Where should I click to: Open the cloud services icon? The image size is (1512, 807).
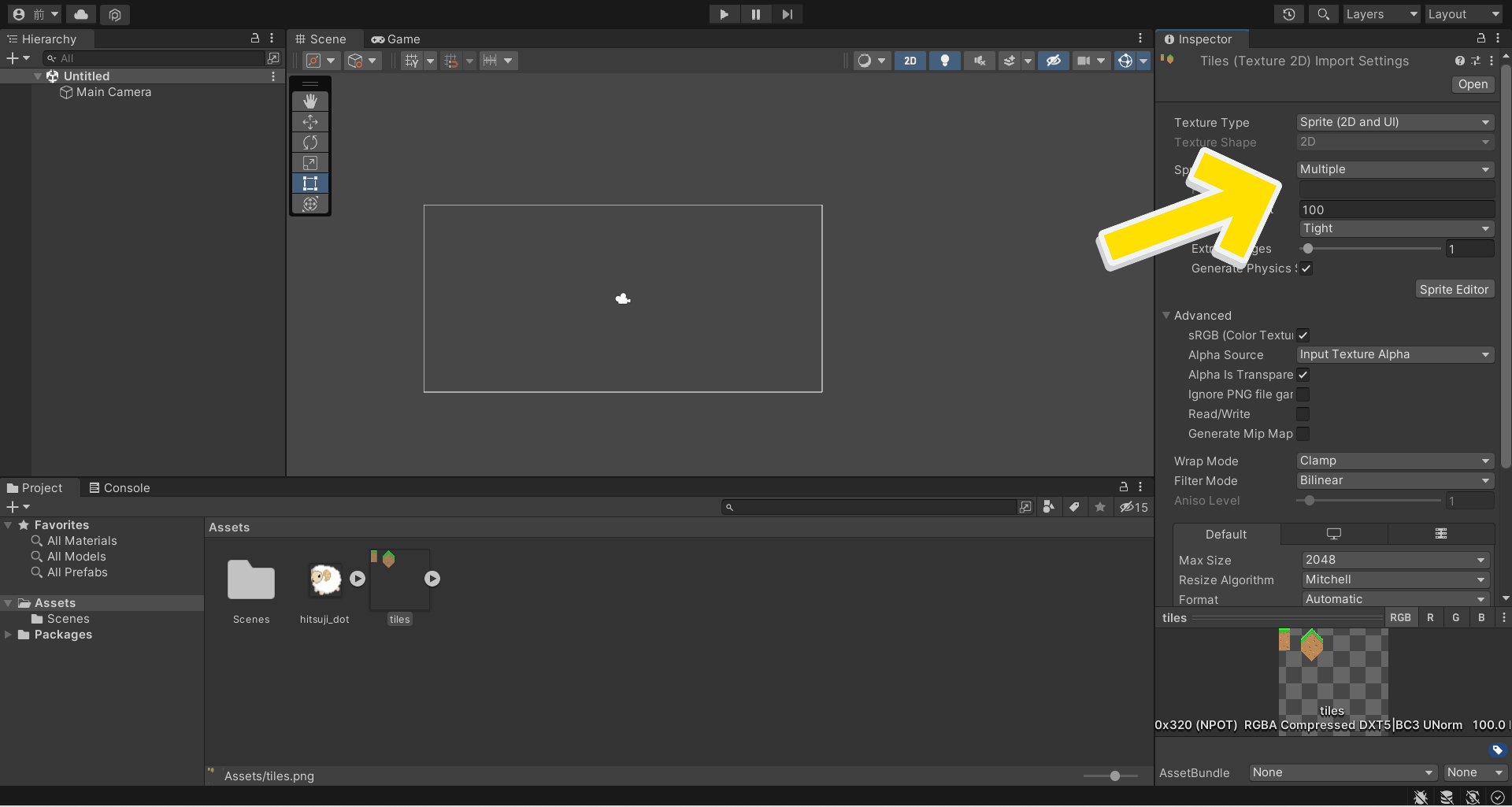click(x=81, y=14)
